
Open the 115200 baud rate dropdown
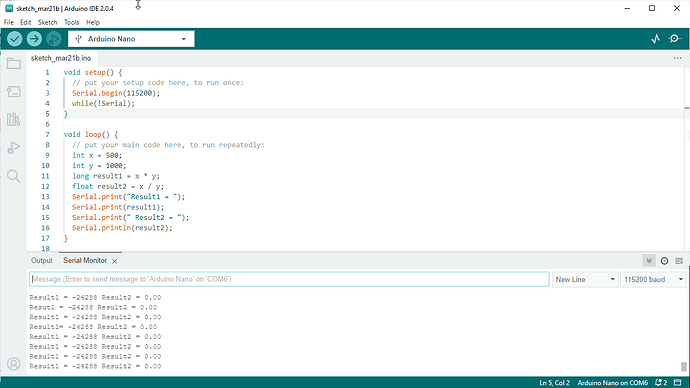pyautogui.click(x=653, y=279)
